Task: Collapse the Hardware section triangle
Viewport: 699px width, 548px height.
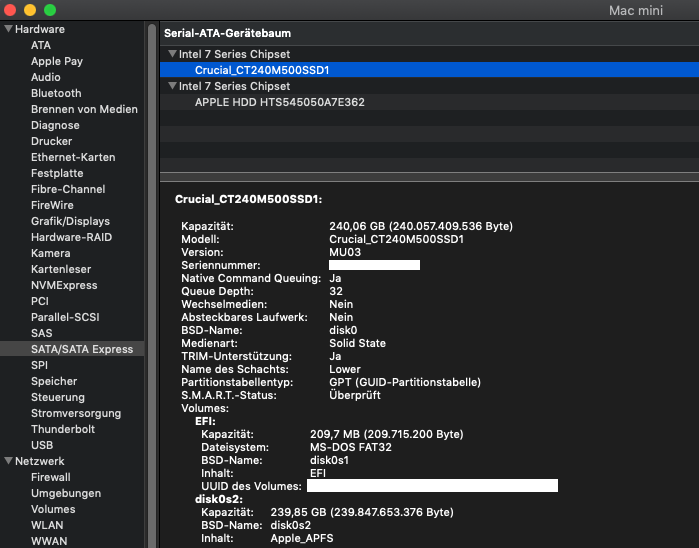Action: click(8, 29)
